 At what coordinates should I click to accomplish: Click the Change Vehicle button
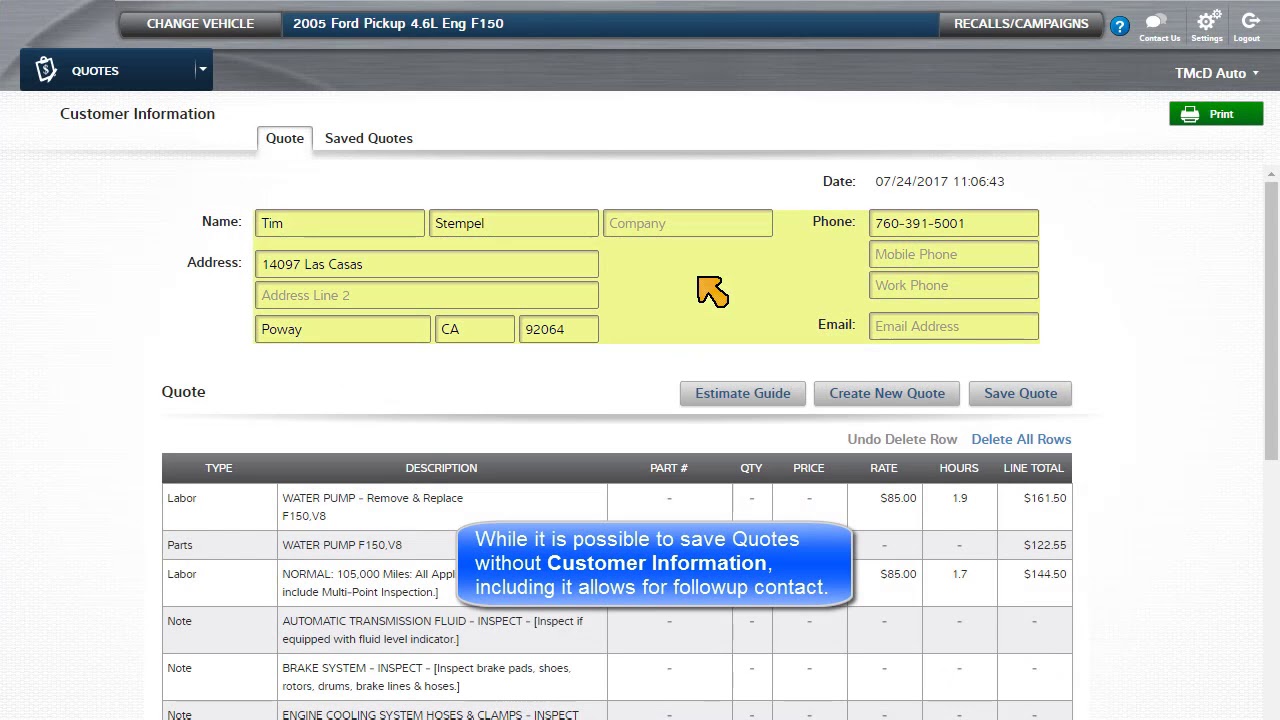tap(200, 23)
